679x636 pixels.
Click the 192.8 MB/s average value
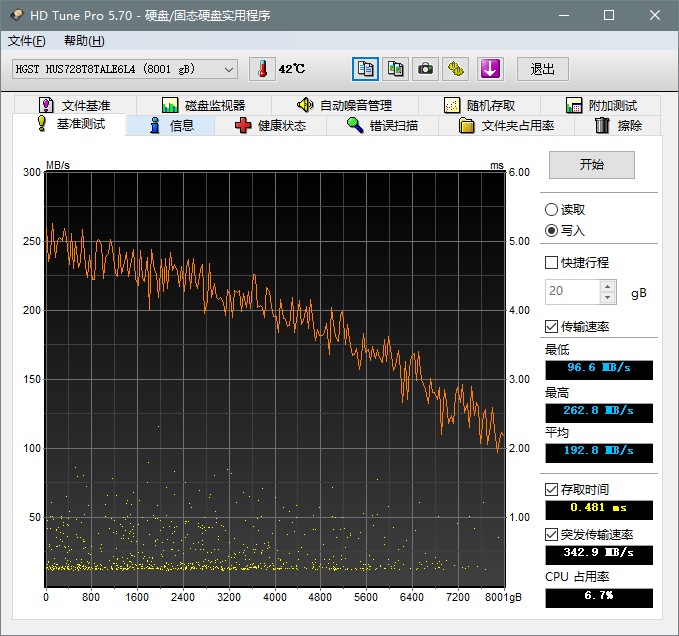tap(599, 452)
